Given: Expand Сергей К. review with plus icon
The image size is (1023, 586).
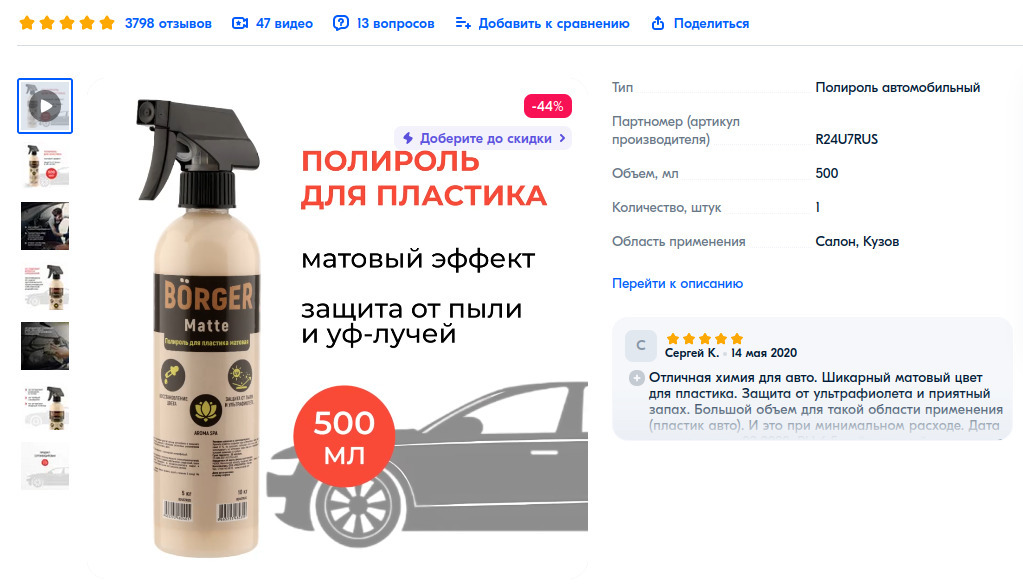Looking at the screenshot, I should pyautogui.click(x=637, y=378).
